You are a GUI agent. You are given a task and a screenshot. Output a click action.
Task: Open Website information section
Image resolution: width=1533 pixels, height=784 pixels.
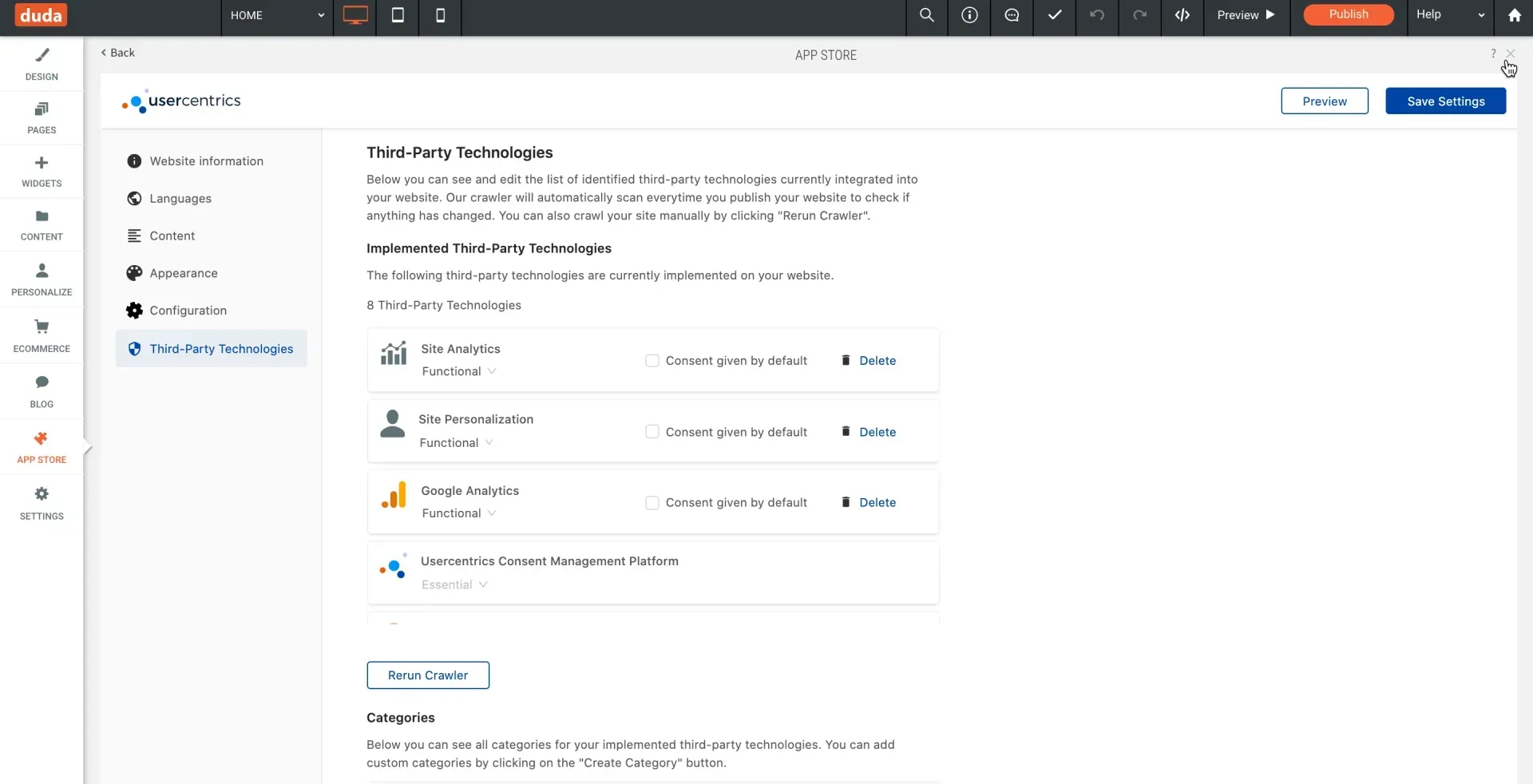coord(211,161)
